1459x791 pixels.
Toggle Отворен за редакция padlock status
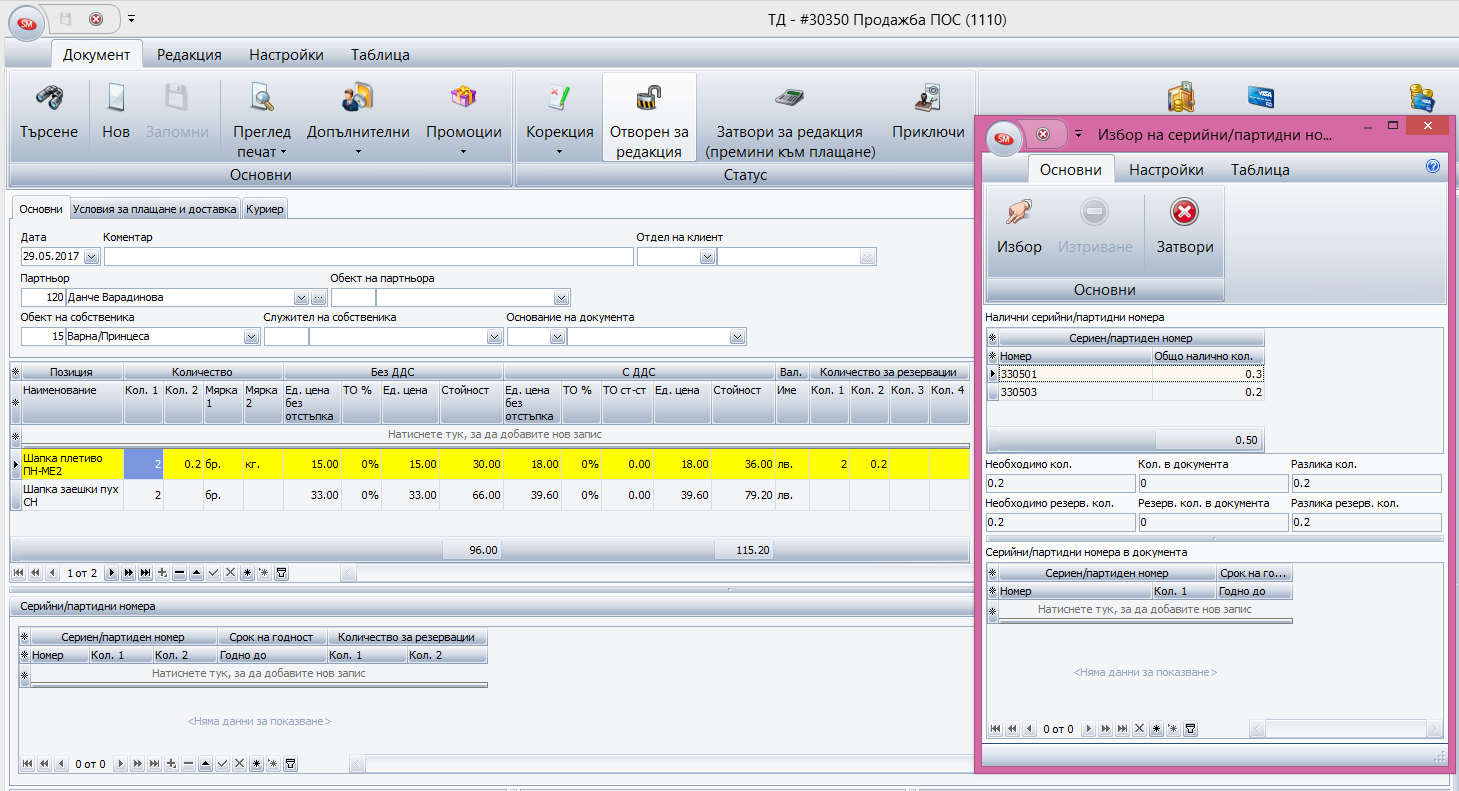pos(649,118)
